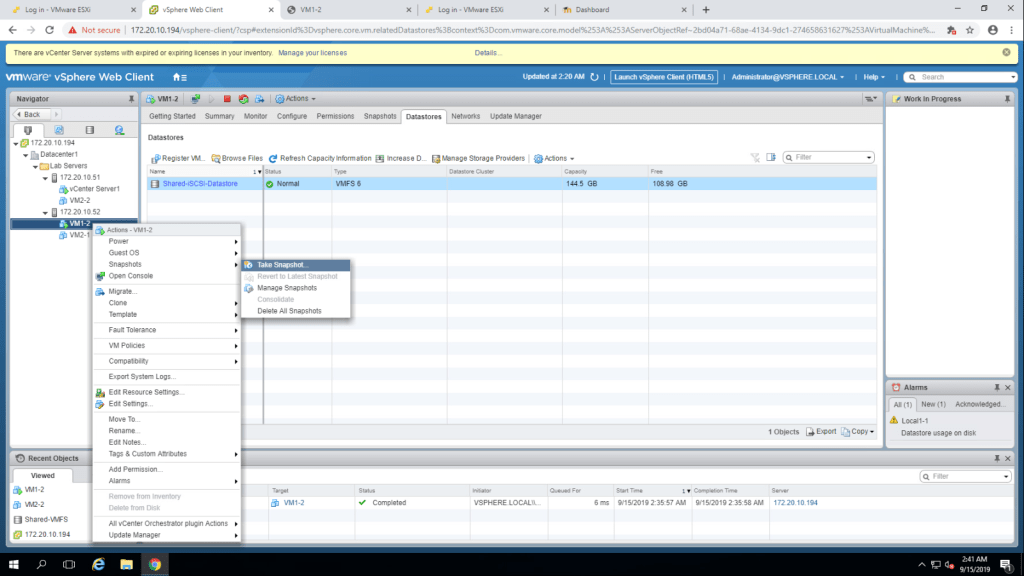Click the red power off VM icon
The width and height of the screenshot is (1024, 576).
227,99
